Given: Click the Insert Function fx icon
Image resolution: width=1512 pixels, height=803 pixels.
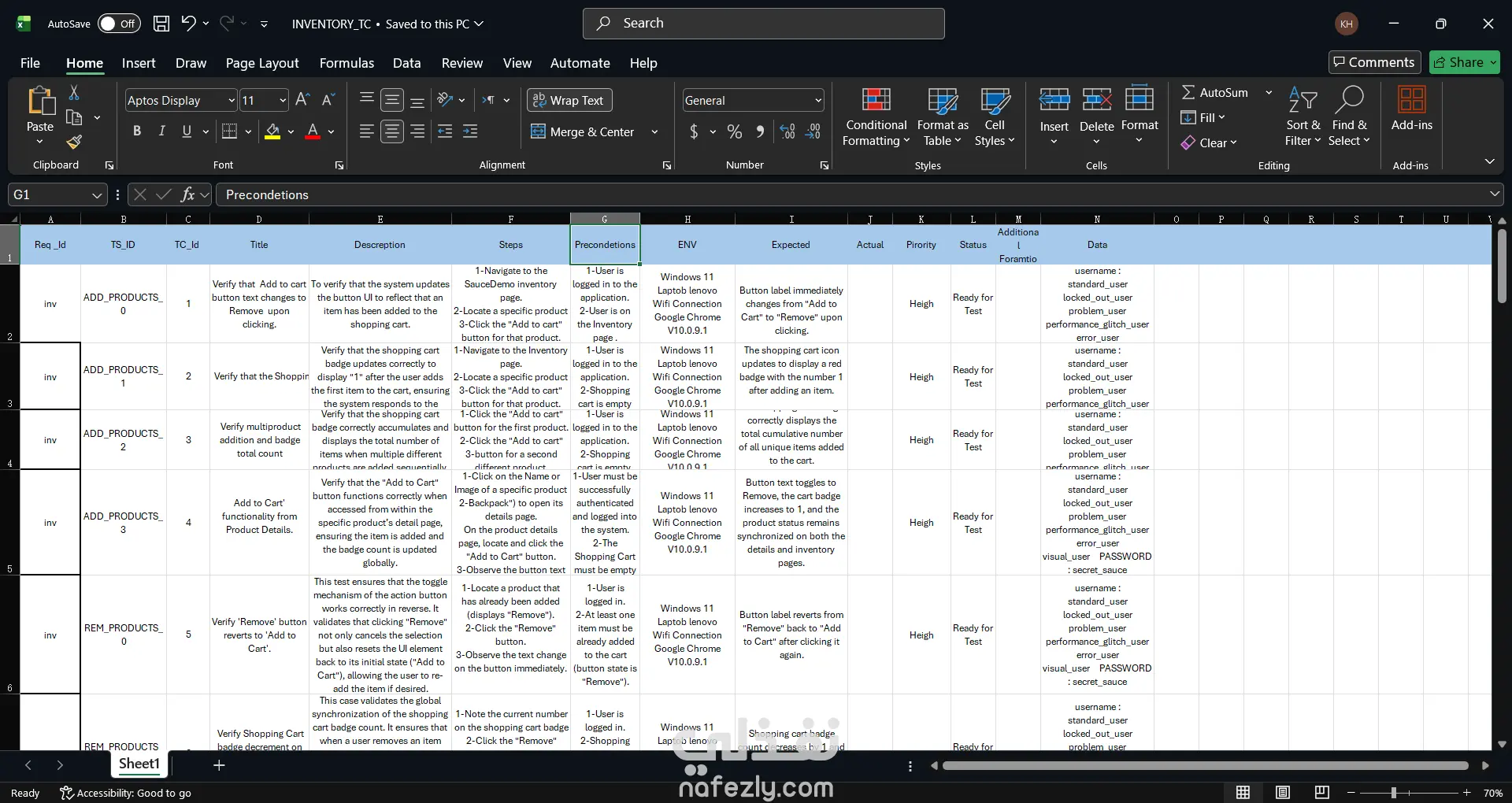Looking at the screenshot, I should 187,194.
